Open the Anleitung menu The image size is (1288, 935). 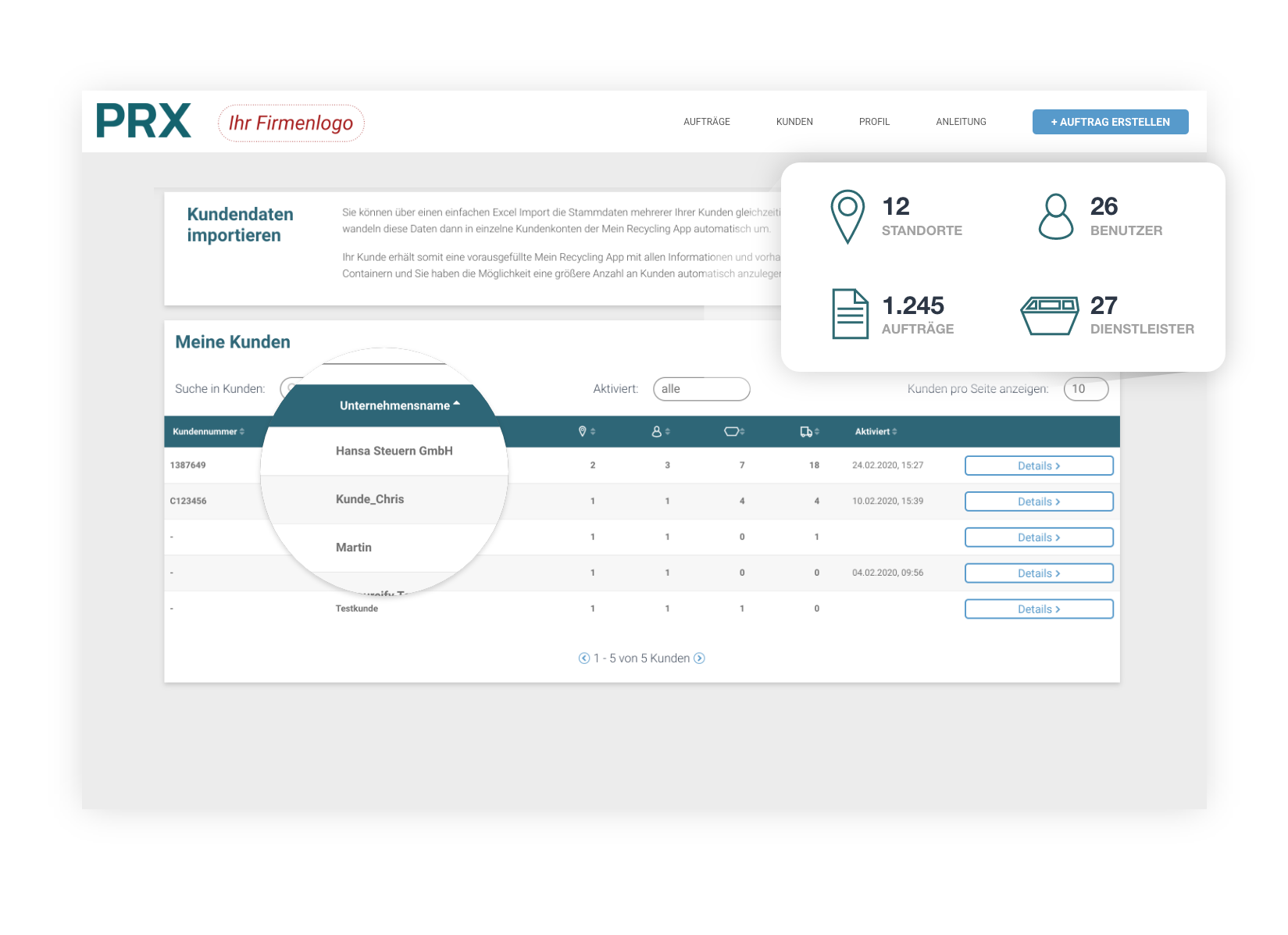pos(961,122)
